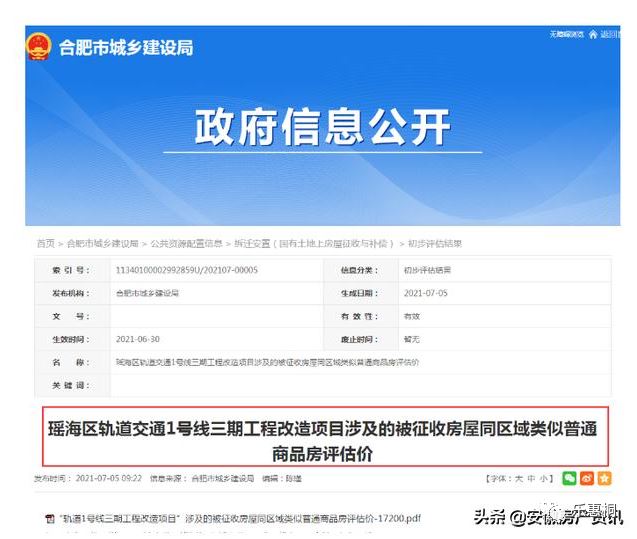Open the 17200.pdf attachment link

(241, 517)
